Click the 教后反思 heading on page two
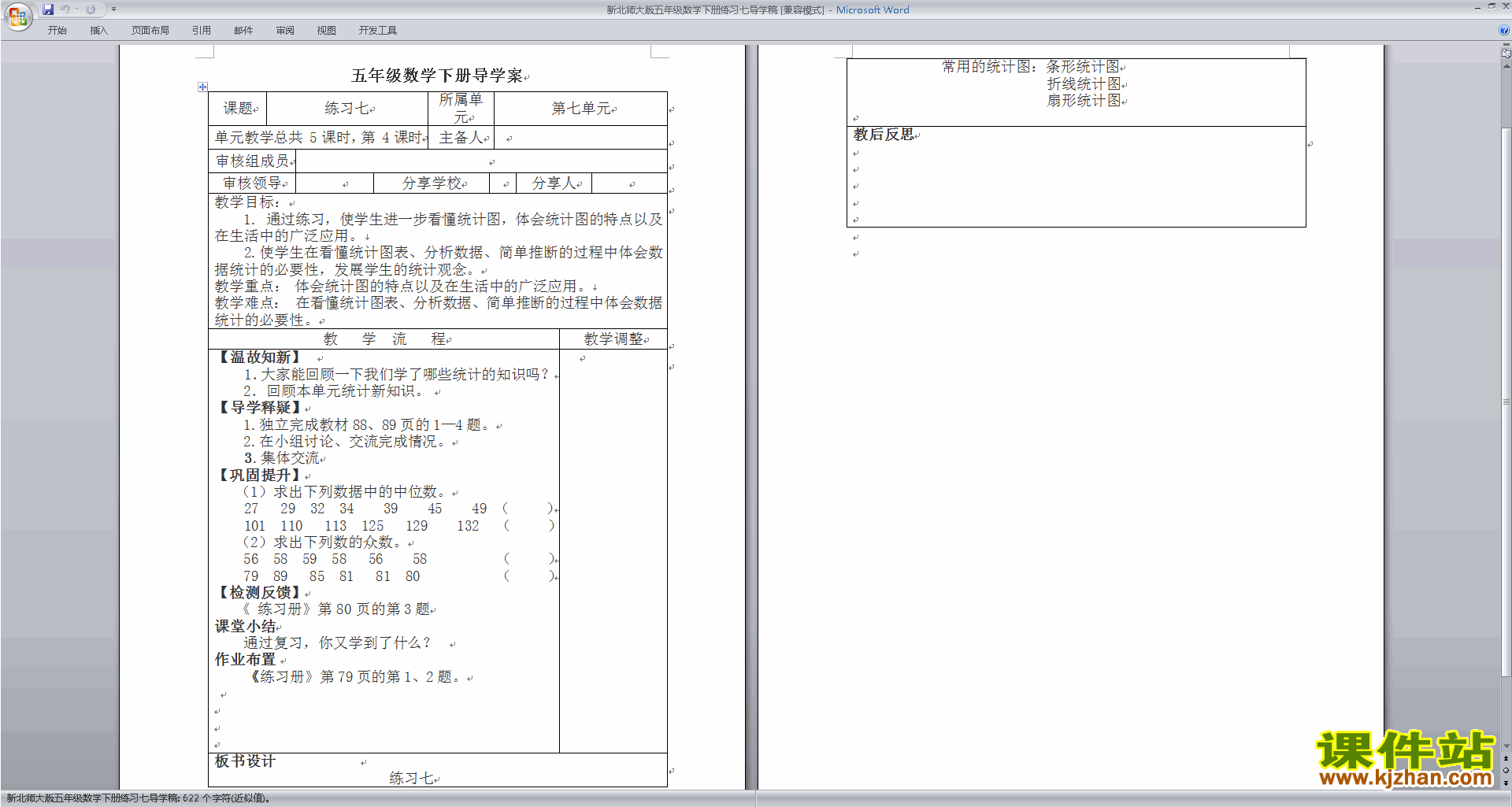This screenshot has width=1512, height=807. 884,135
